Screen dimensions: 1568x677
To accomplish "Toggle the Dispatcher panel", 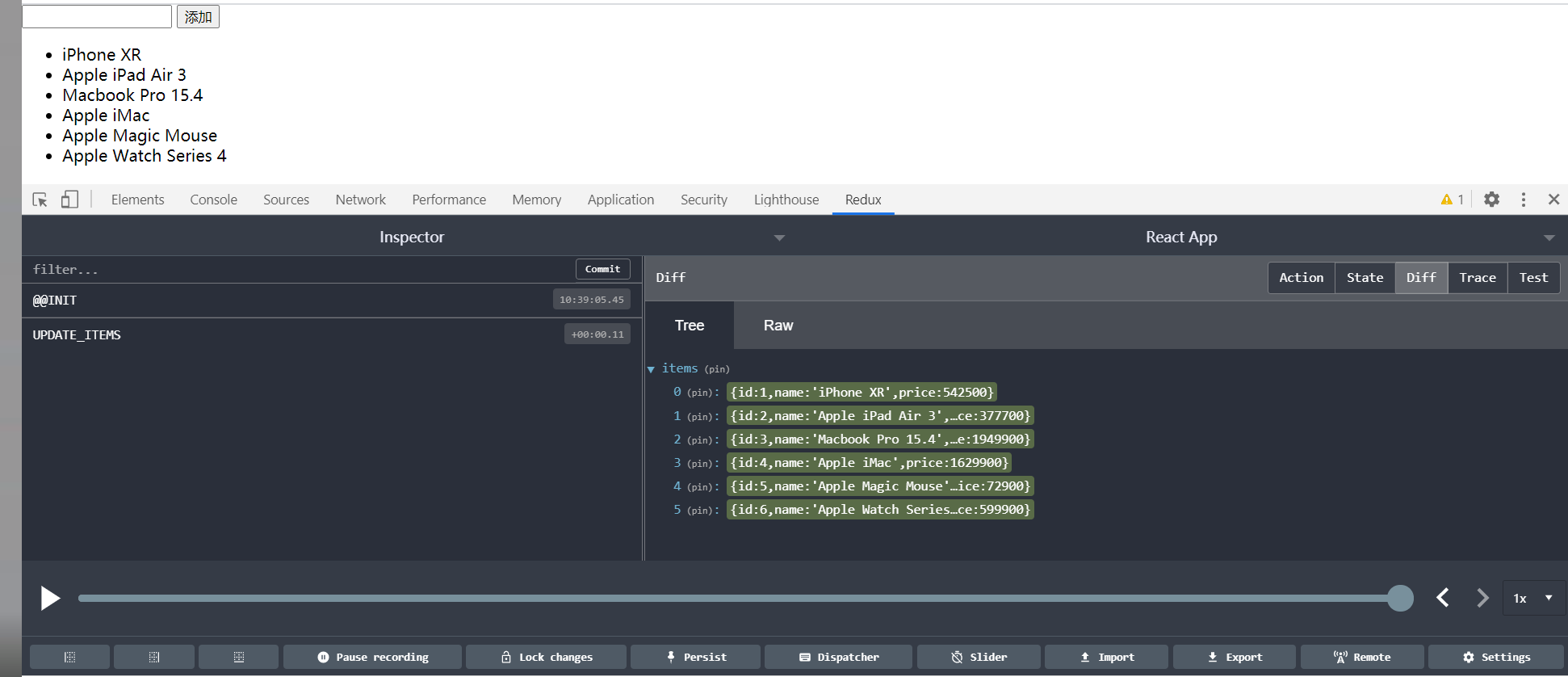I will coord(838,657).
